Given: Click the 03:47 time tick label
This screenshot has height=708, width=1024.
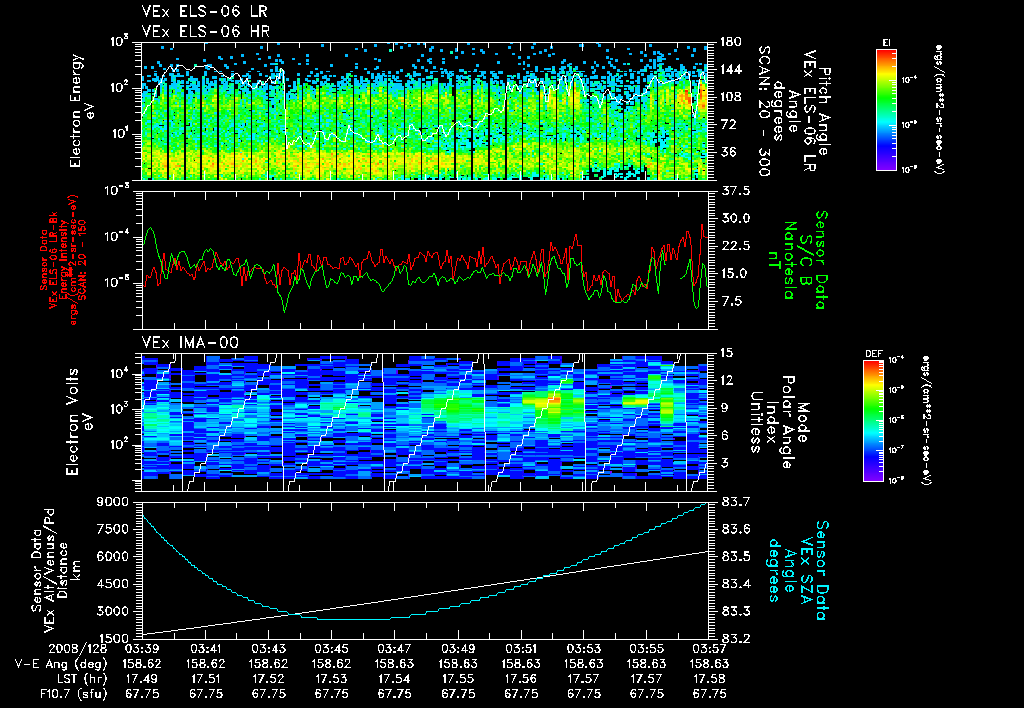Looking at the screenshot, I should [394, 649].
